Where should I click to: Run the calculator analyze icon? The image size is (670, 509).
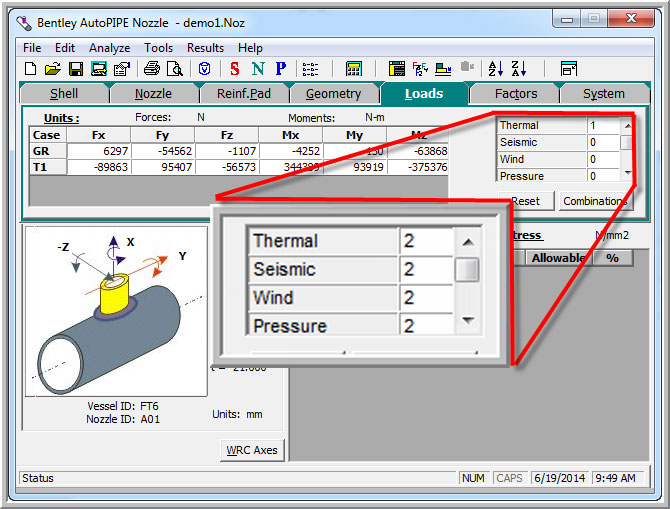click(x=354, y=69)
